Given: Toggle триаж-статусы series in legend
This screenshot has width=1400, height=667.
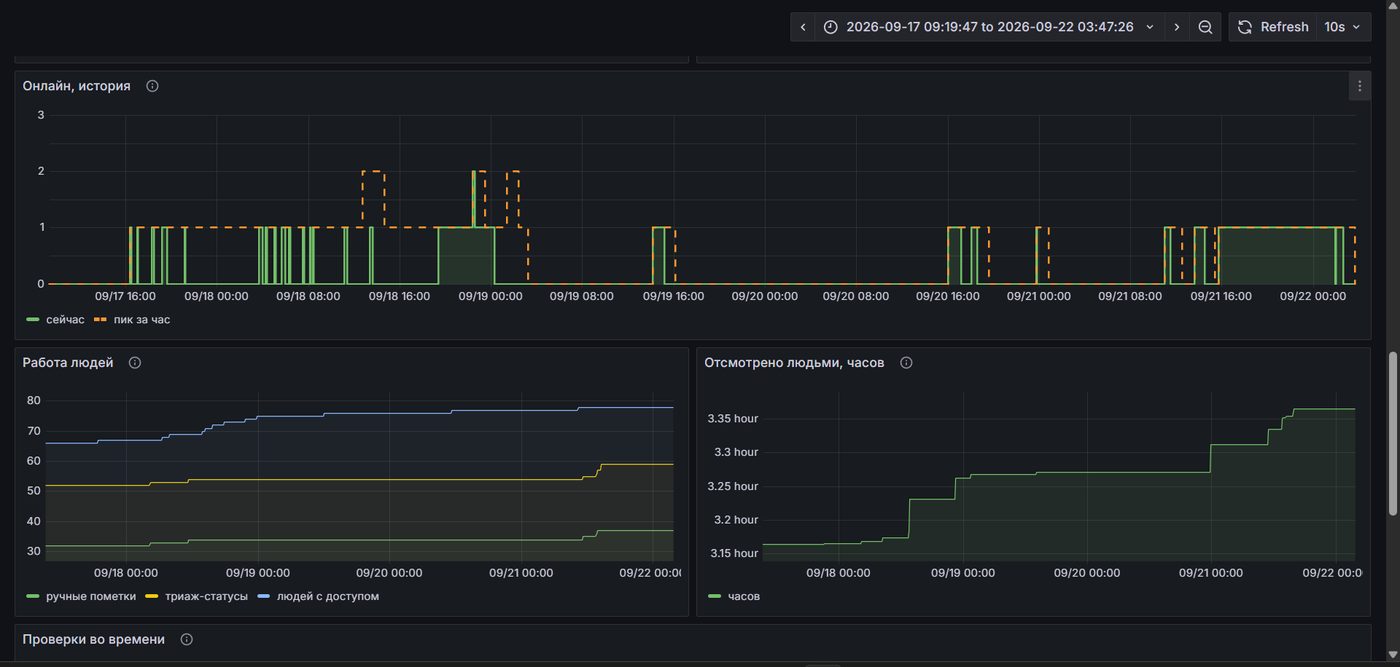Looking at the screenshot, I should pos(197,596).
